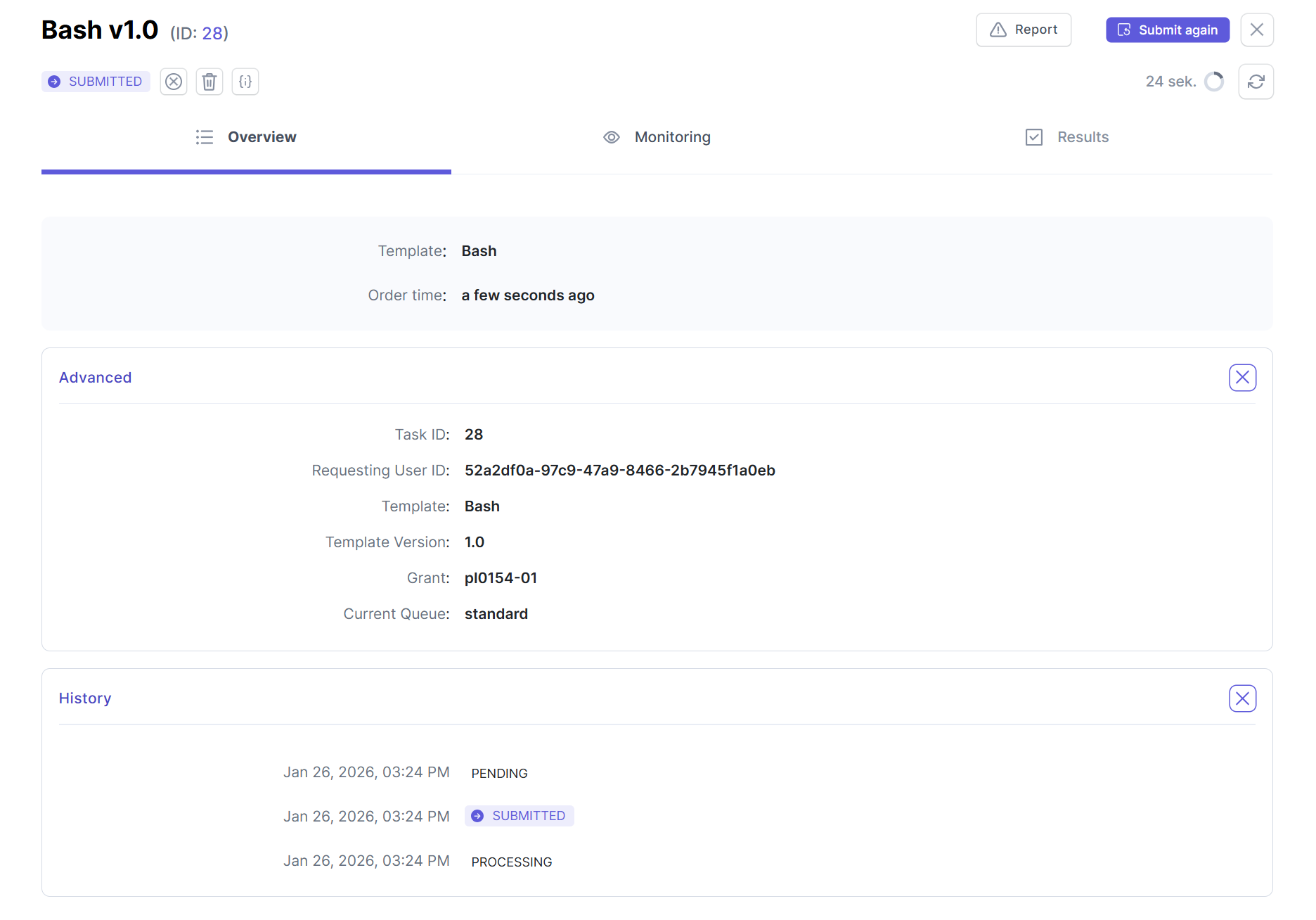Refresh the task status
Screen dimensions: 1316x920
[x=1256, y=82]
